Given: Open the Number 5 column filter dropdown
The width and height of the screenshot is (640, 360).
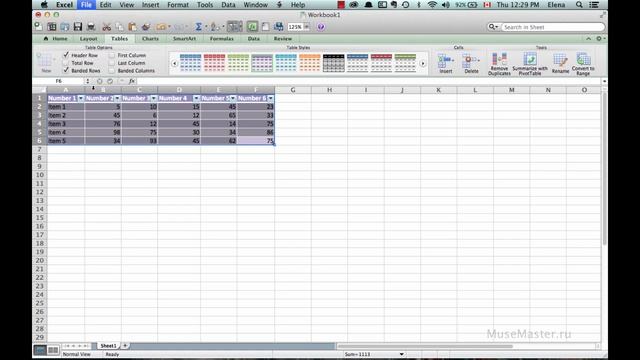Looking at the screenshot, I should pos(233,98).
